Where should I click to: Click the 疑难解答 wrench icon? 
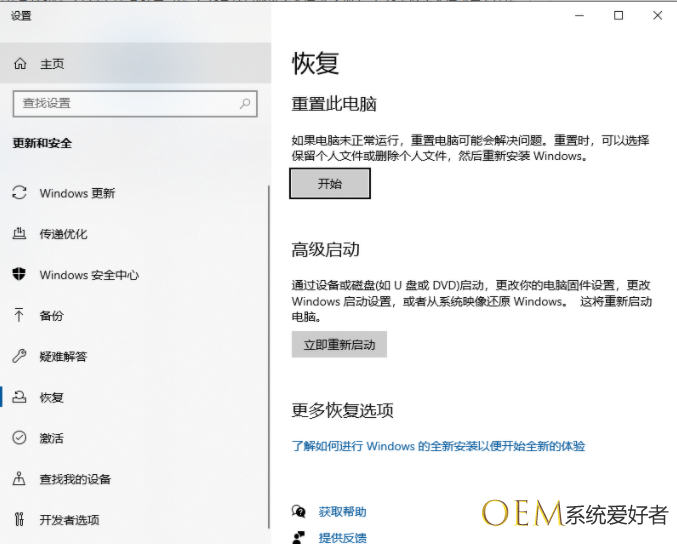[x=19, y=356]
